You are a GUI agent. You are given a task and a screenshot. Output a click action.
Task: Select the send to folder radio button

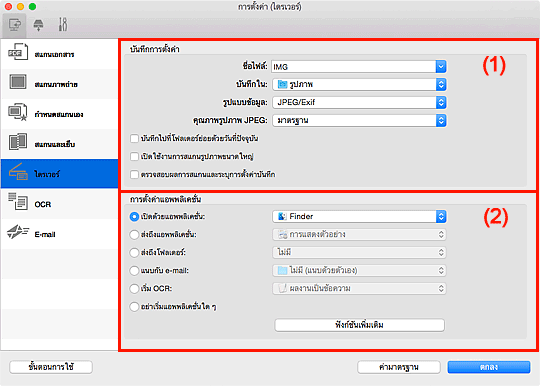[134, 253]
